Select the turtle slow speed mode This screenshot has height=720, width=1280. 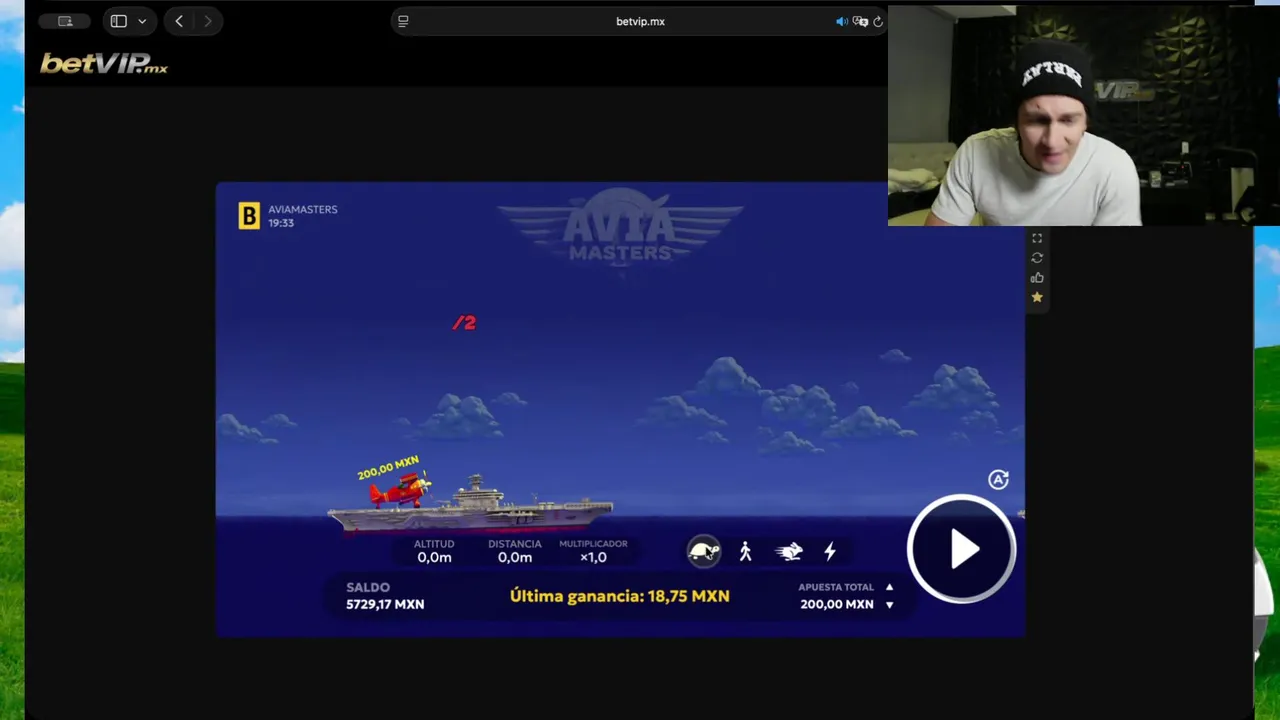[704, 551]
